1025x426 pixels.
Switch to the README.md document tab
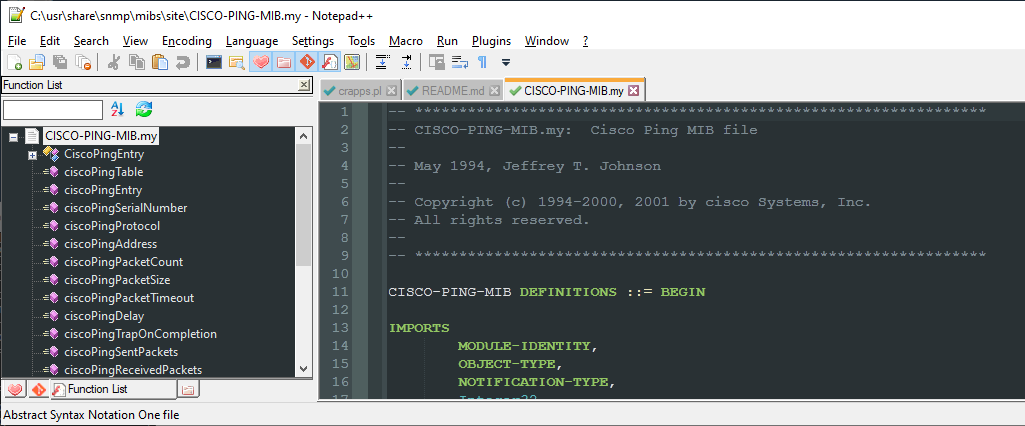pyautogui.click(x=453, y=91)
